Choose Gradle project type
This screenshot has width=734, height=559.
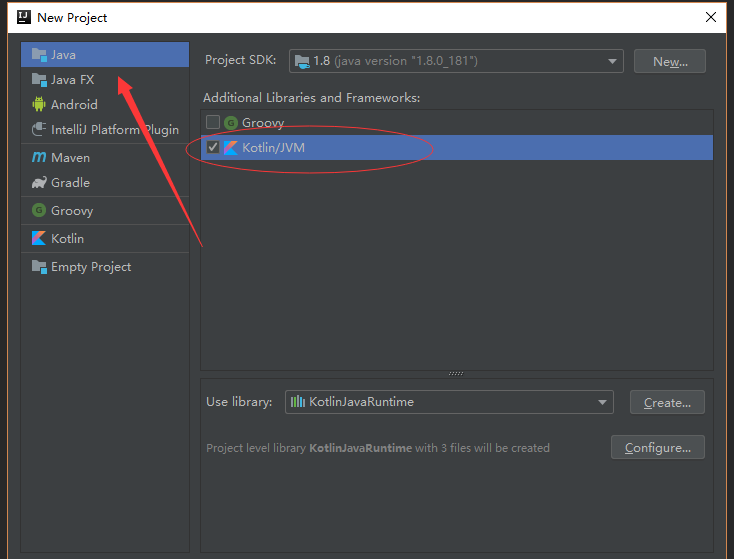click(x=105, y=182)
